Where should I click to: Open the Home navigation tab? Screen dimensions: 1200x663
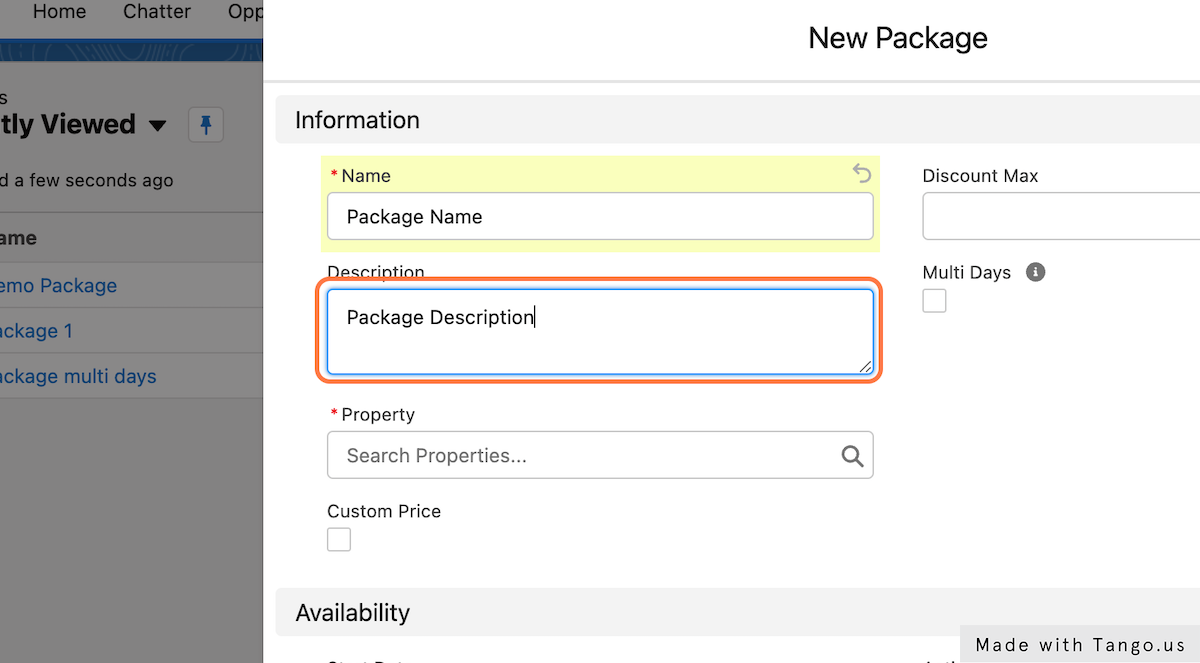click(x=59, y=12)
